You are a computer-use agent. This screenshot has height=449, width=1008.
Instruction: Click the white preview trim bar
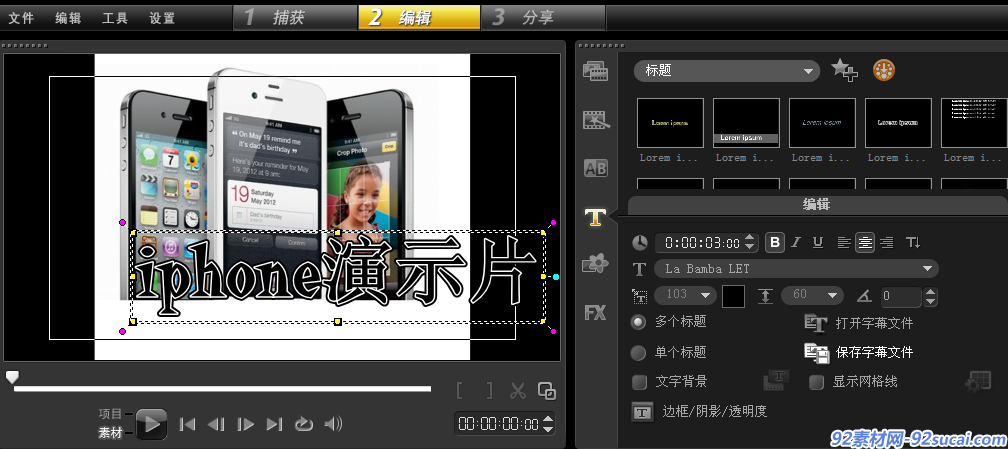pyautogui.click(x=222, y=389)
